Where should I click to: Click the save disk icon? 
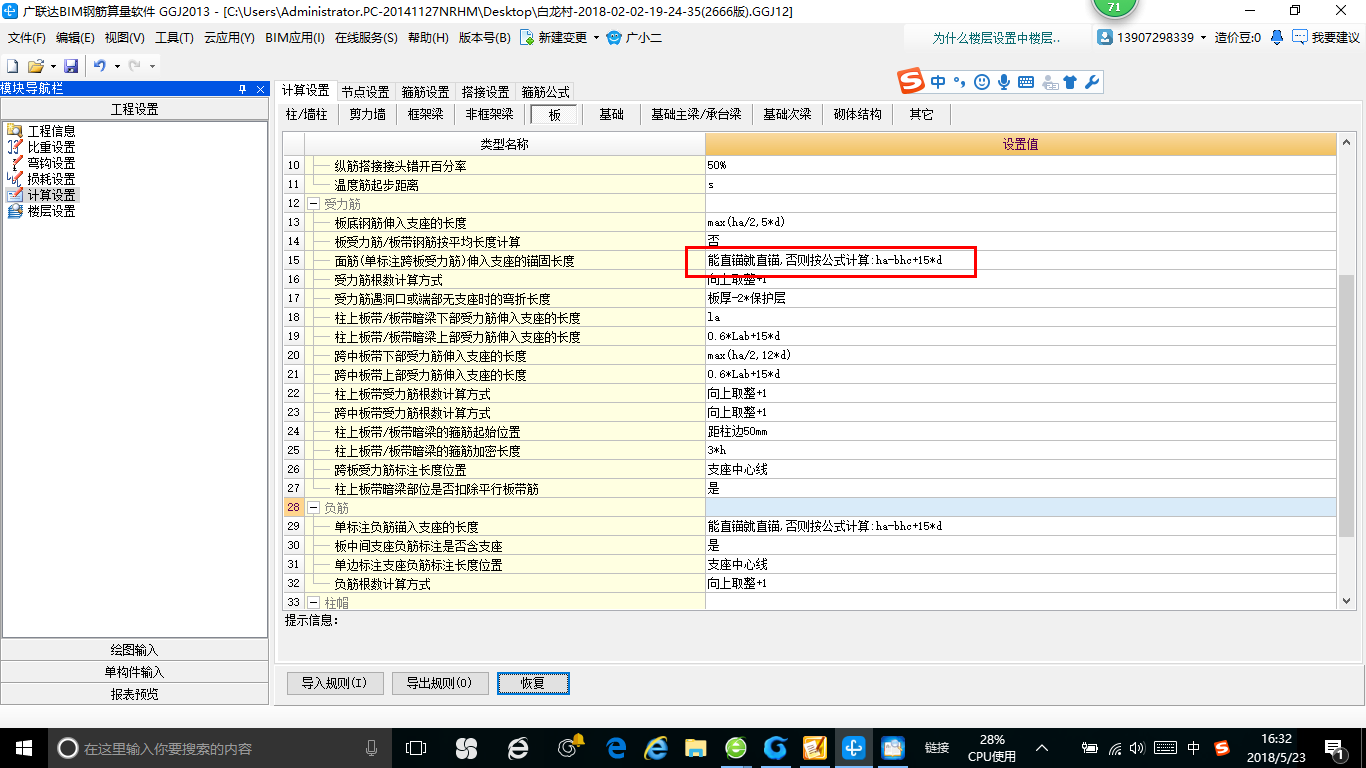click(x=71, y=66)
